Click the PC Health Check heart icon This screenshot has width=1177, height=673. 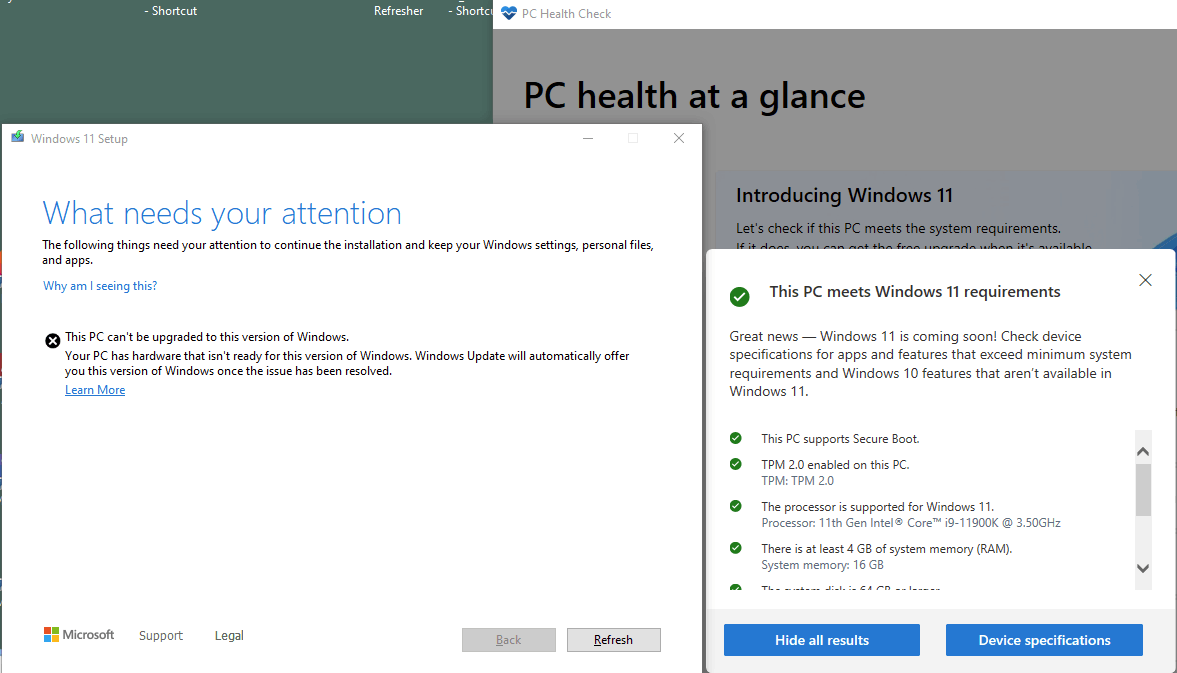[508, 14]
